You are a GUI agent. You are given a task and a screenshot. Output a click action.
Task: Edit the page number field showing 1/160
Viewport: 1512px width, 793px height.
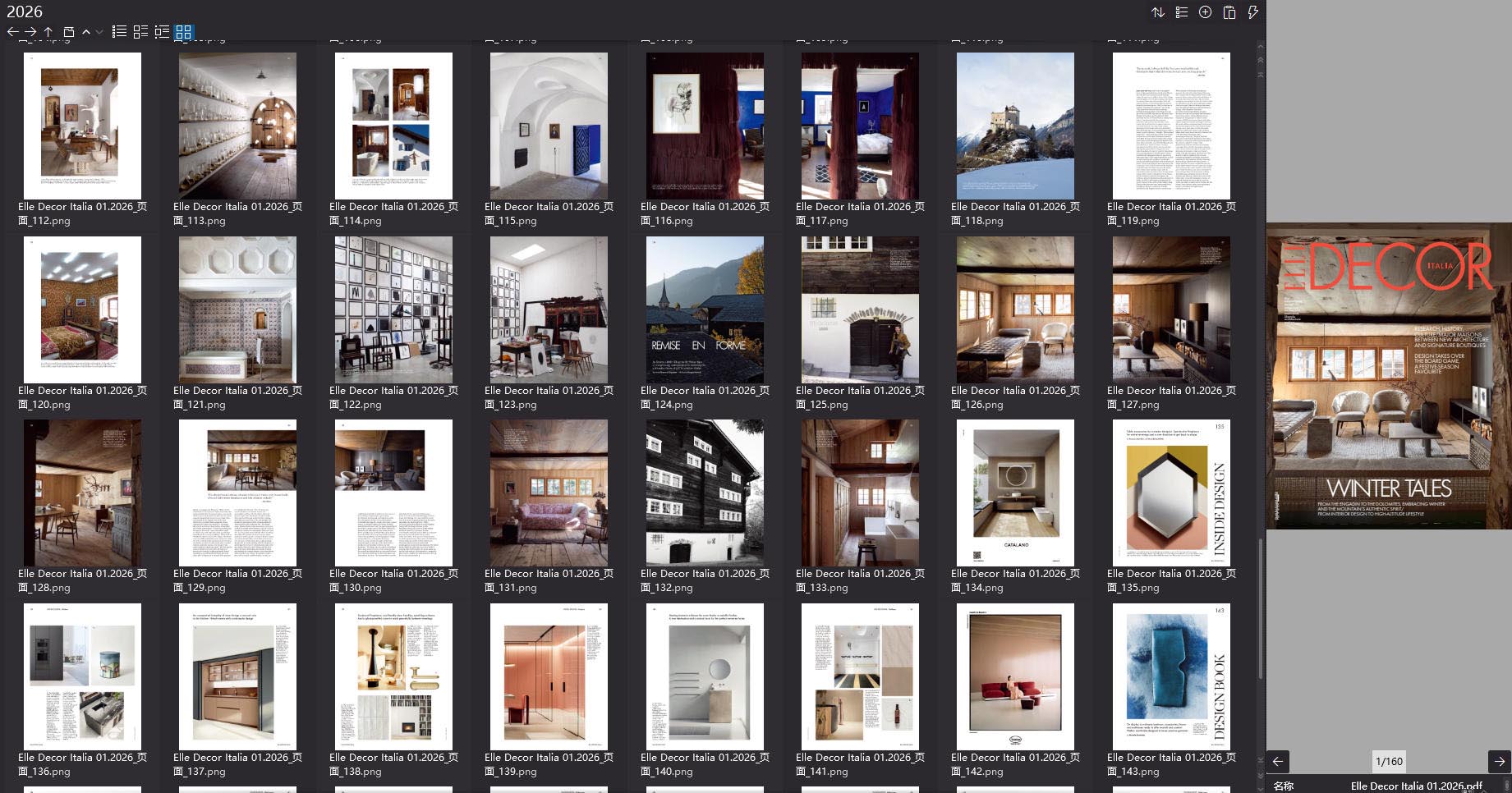click(1390, 761)
